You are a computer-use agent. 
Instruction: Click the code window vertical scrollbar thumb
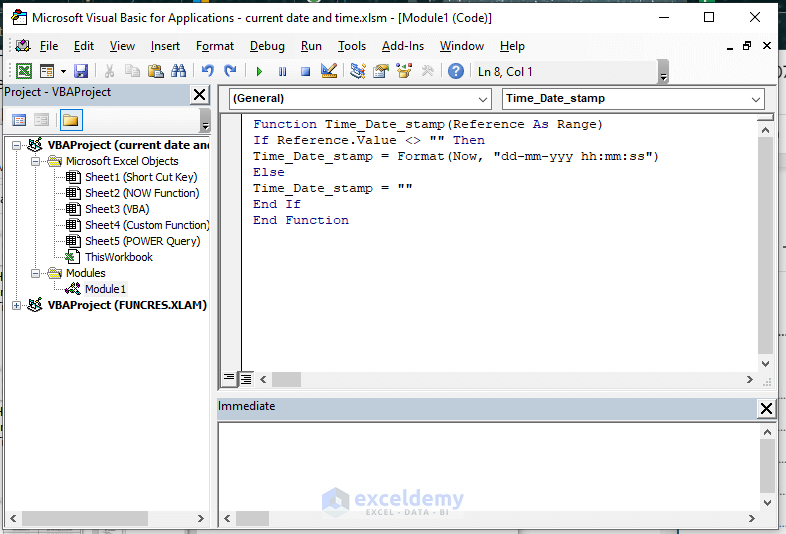click(765, 245)
